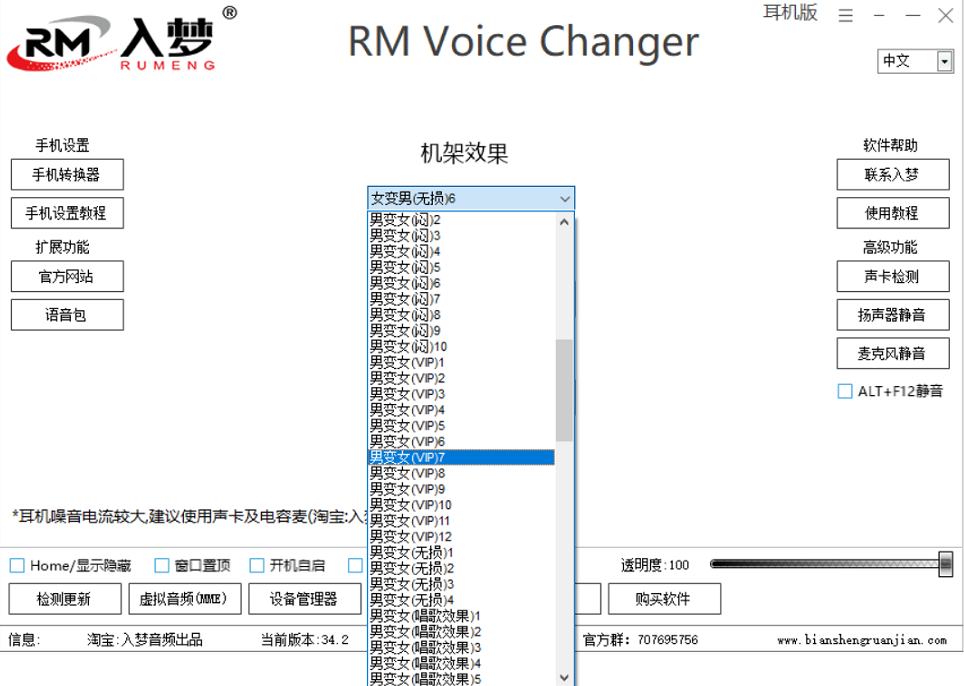The width and height of the screenshot is (964, 686).
Task: Select 男变女(VIP)12 effect
Action: pyautogui.click(x=462, y=537)
